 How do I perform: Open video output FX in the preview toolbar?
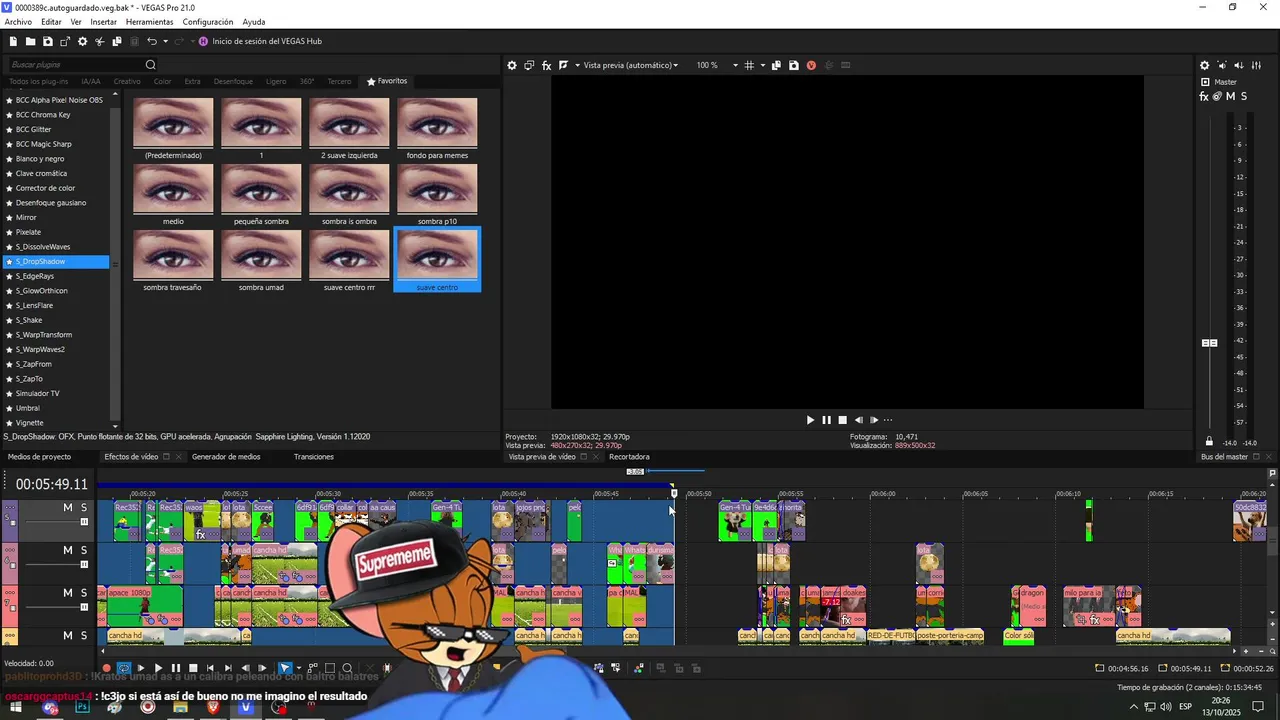(546, 65)
